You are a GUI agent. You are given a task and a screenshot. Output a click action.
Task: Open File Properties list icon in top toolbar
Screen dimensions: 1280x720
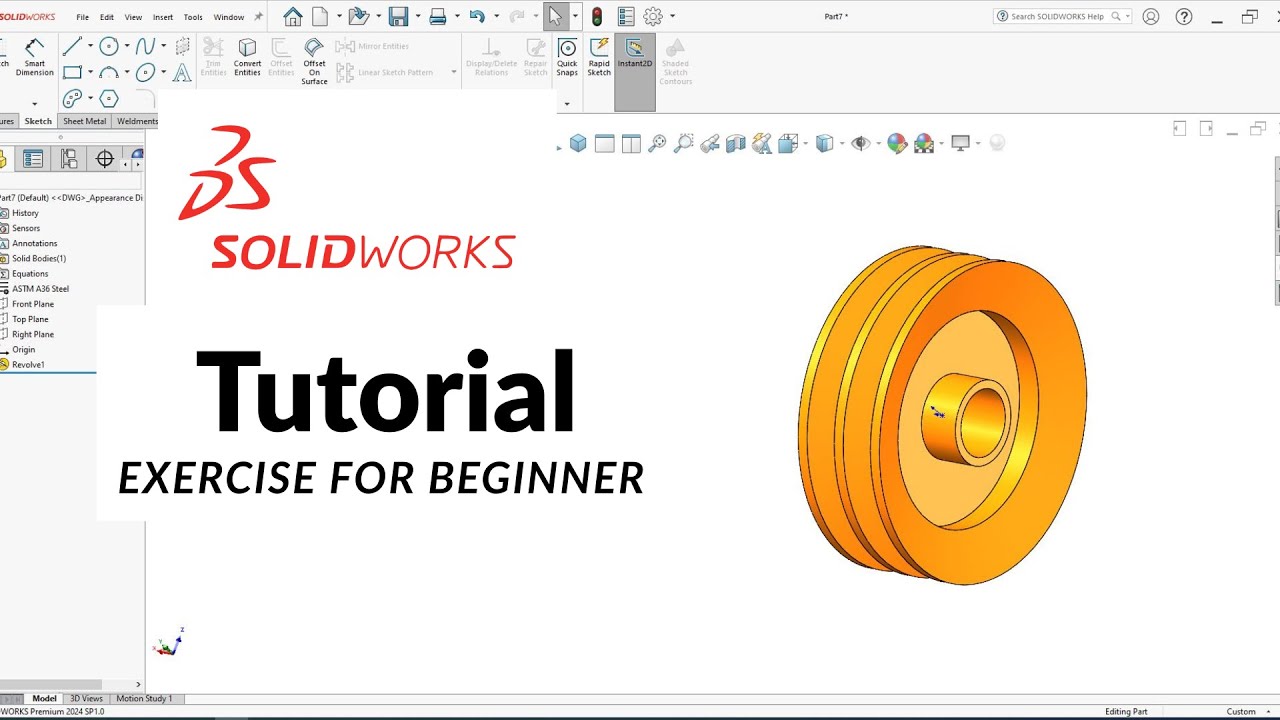coord(626,16)
